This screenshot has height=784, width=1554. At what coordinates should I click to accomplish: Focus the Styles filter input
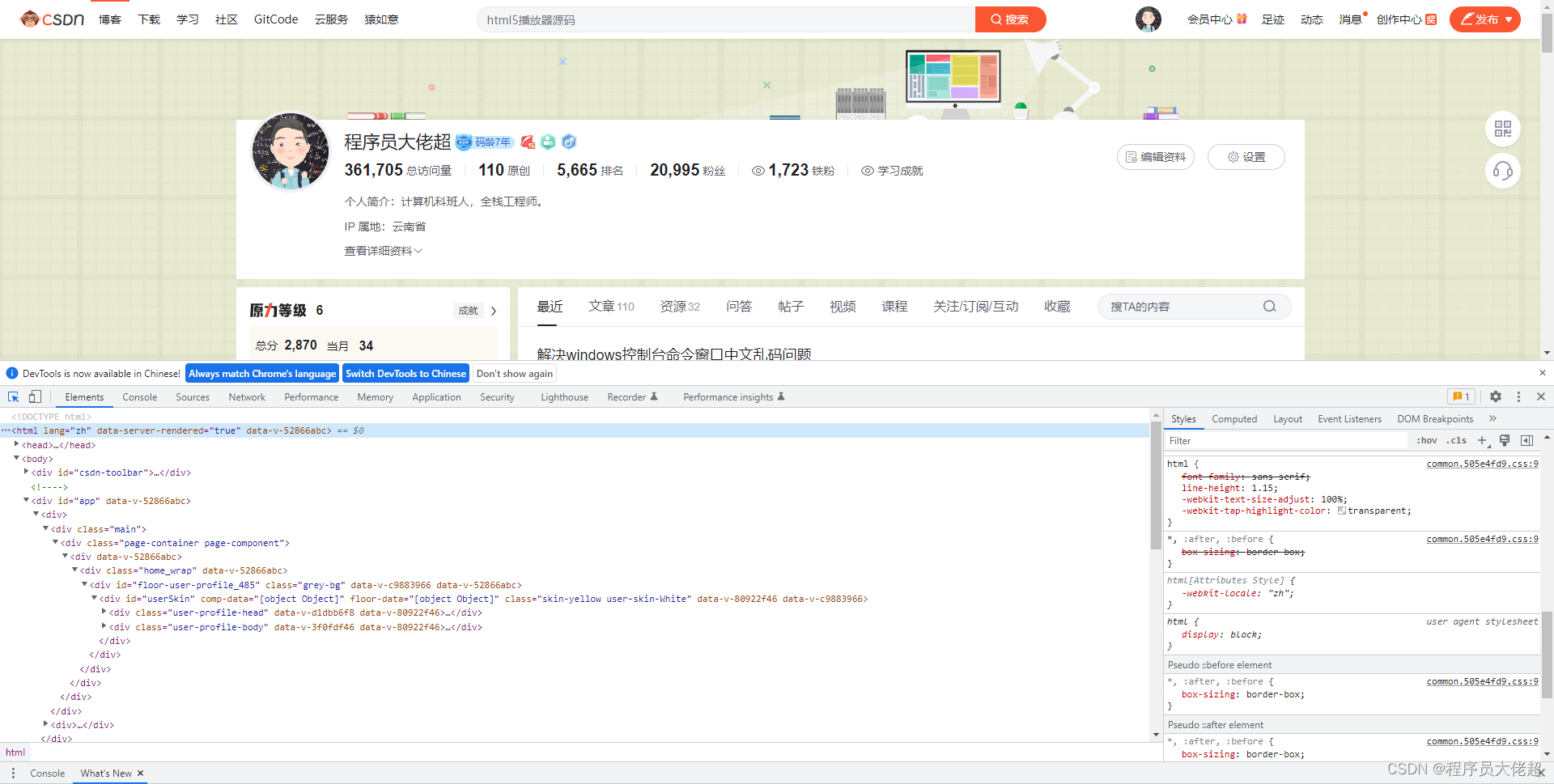tap(1286, 440)
